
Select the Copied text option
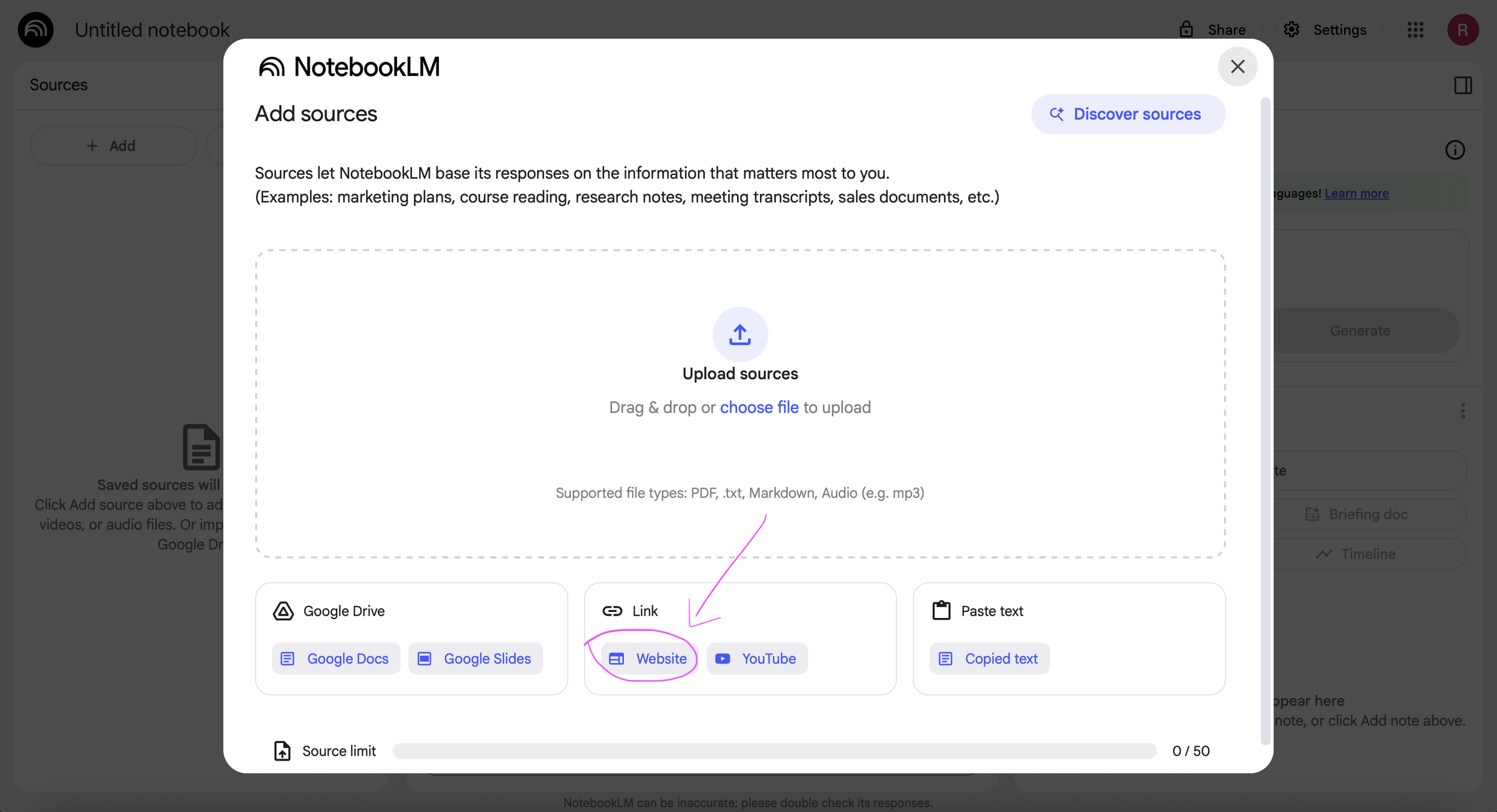tap(989, 659)
